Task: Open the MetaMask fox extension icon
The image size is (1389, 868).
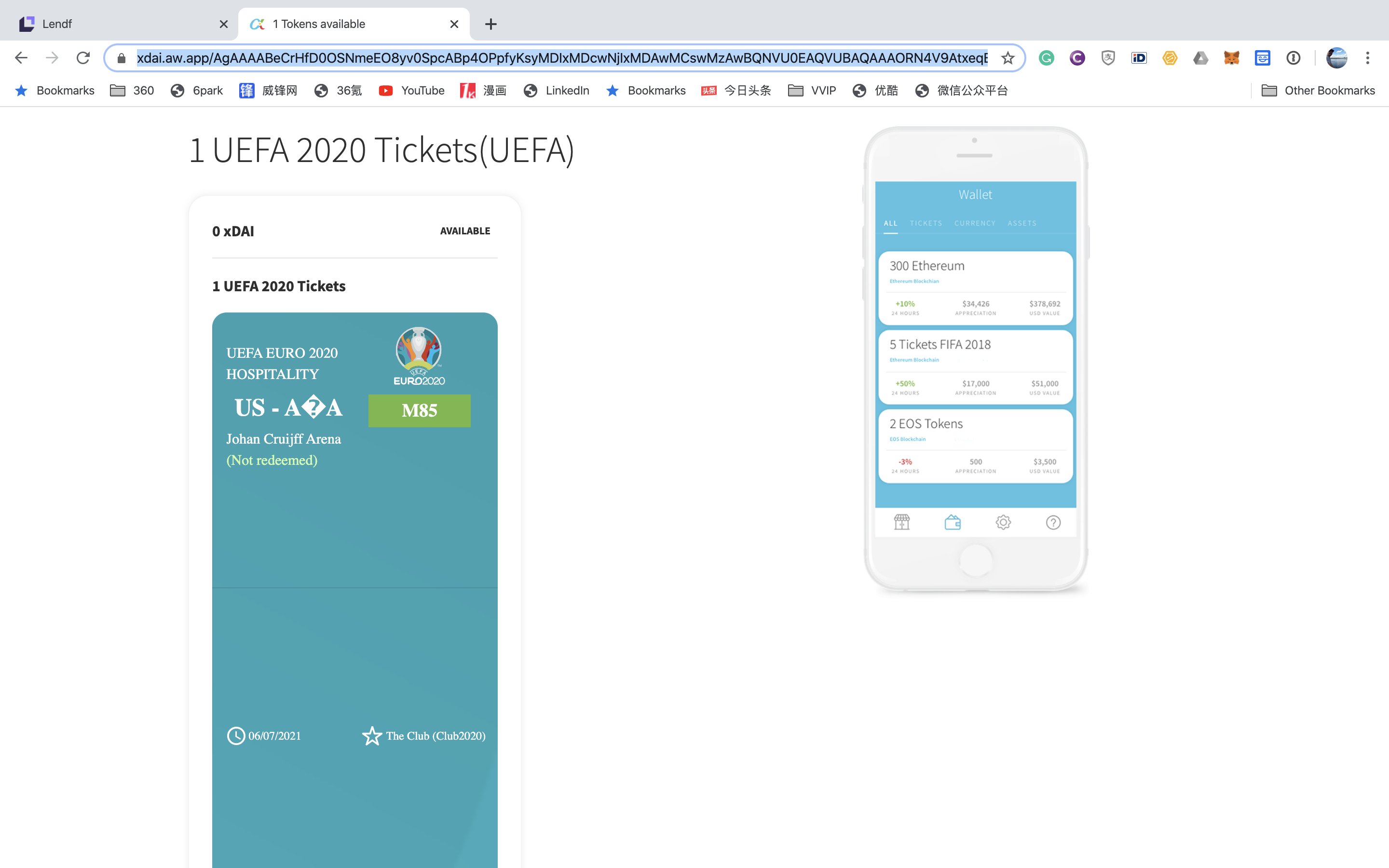Action: (x=1232, y=57)
